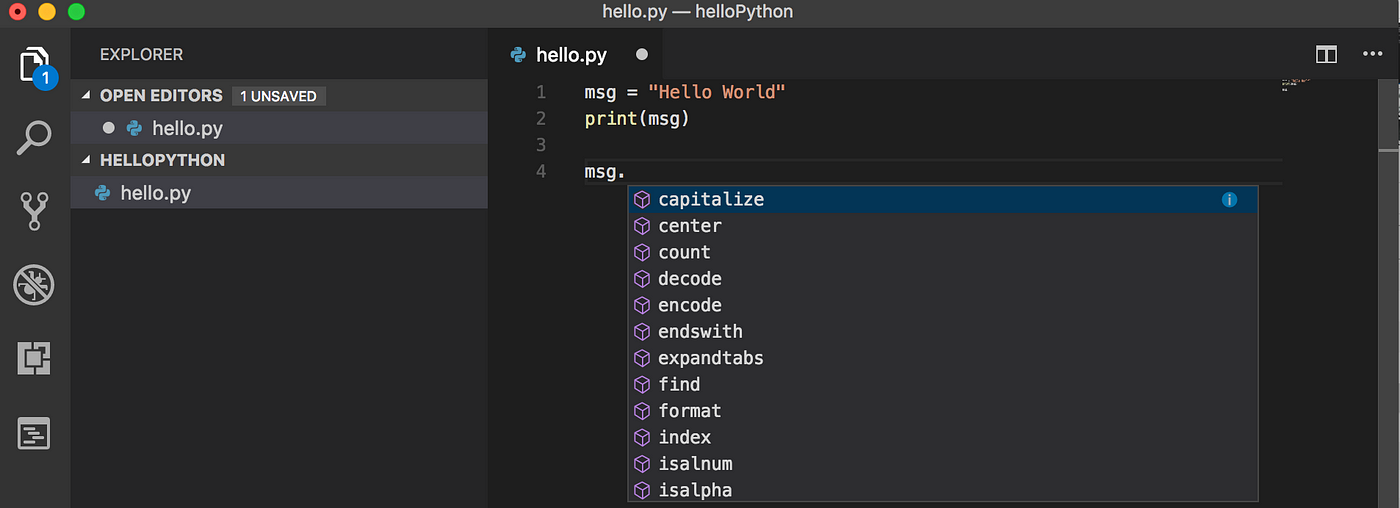Collapse the HELLOPYTHON folder section
1400x508 pixels.
tap(86, 160)
